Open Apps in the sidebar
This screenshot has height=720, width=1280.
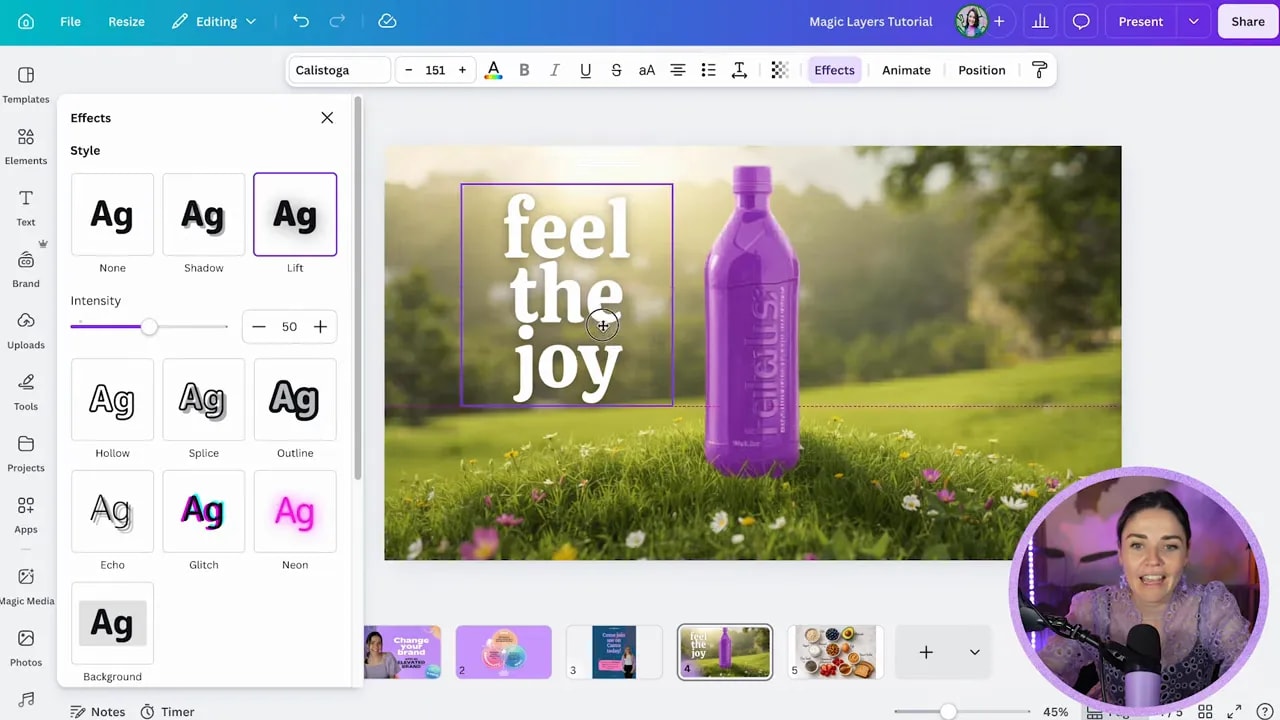click(x=26, y=515)
